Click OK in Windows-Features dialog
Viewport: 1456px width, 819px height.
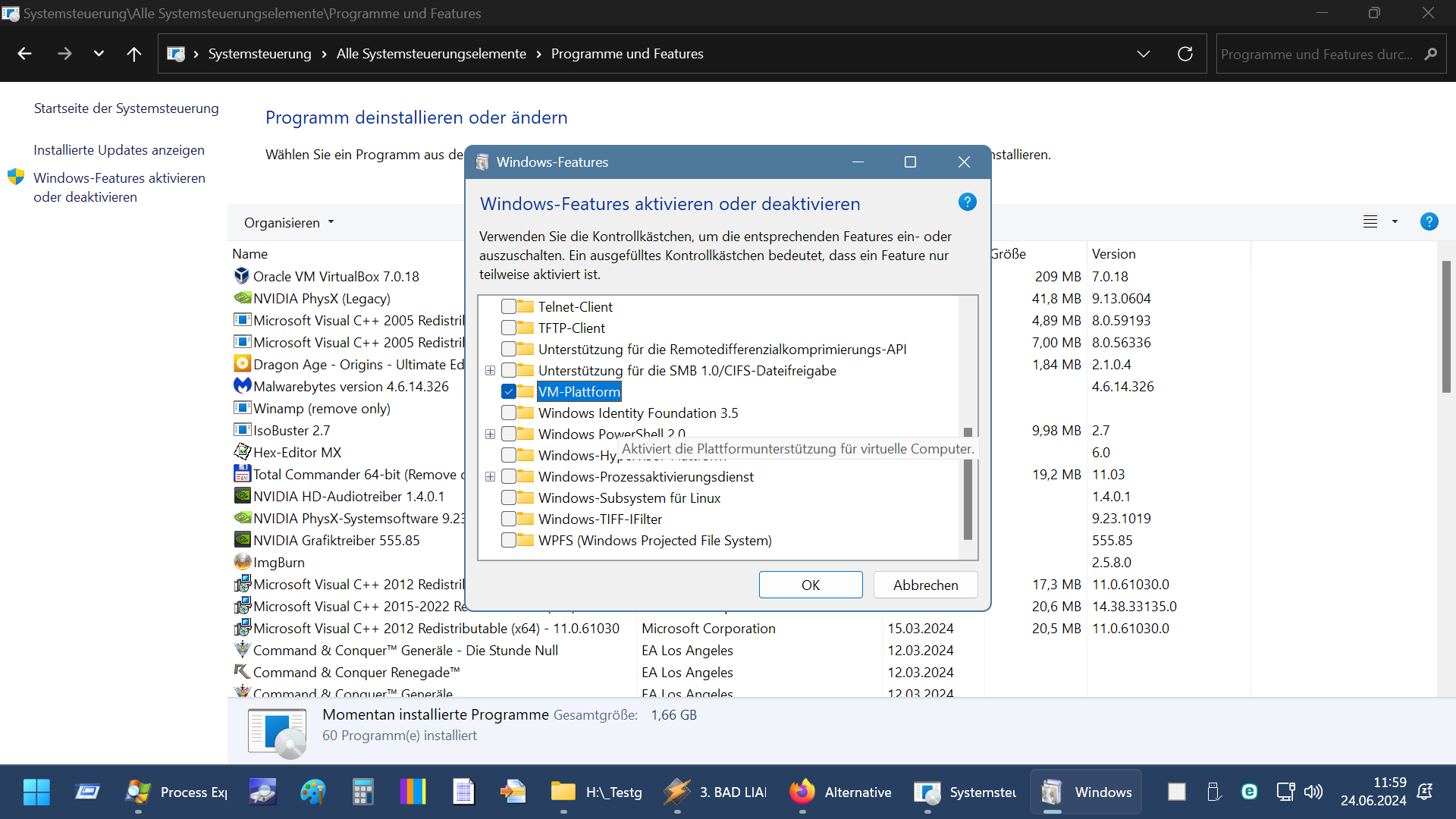pos(810,585)
